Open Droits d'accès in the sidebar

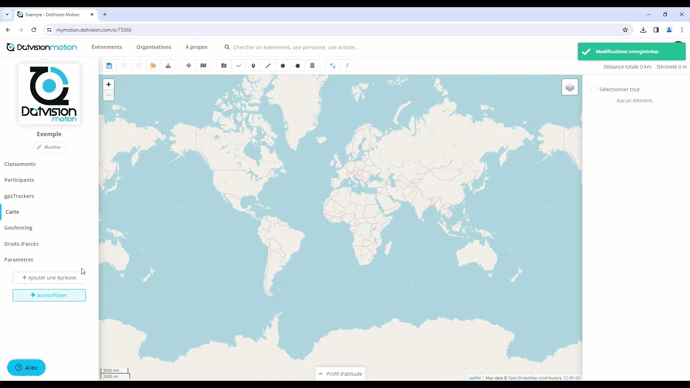click(21, 244)
